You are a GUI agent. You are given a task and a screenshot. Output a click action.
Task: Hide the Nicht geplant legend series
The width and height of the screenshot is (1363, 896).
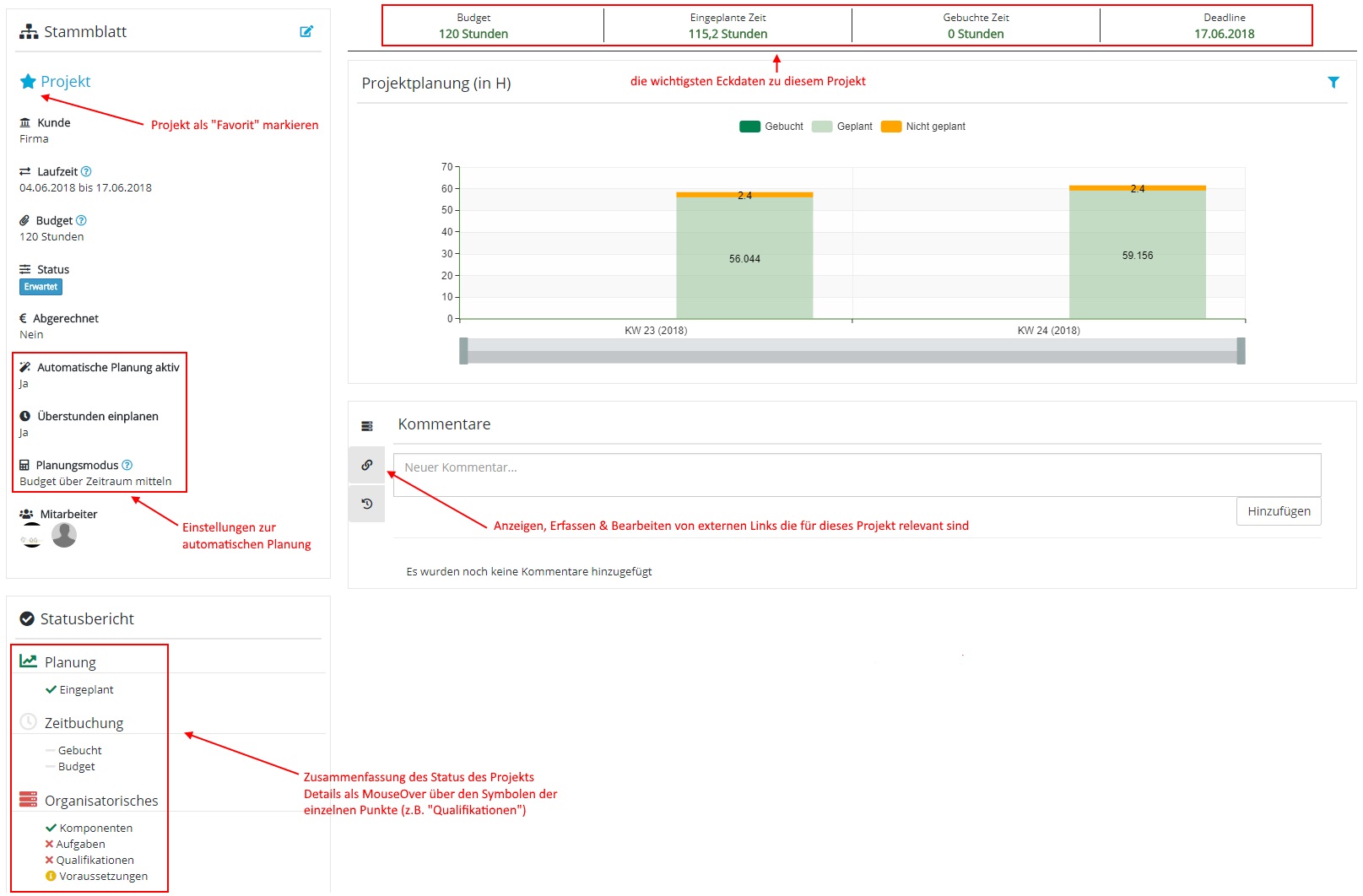point(922,127)
